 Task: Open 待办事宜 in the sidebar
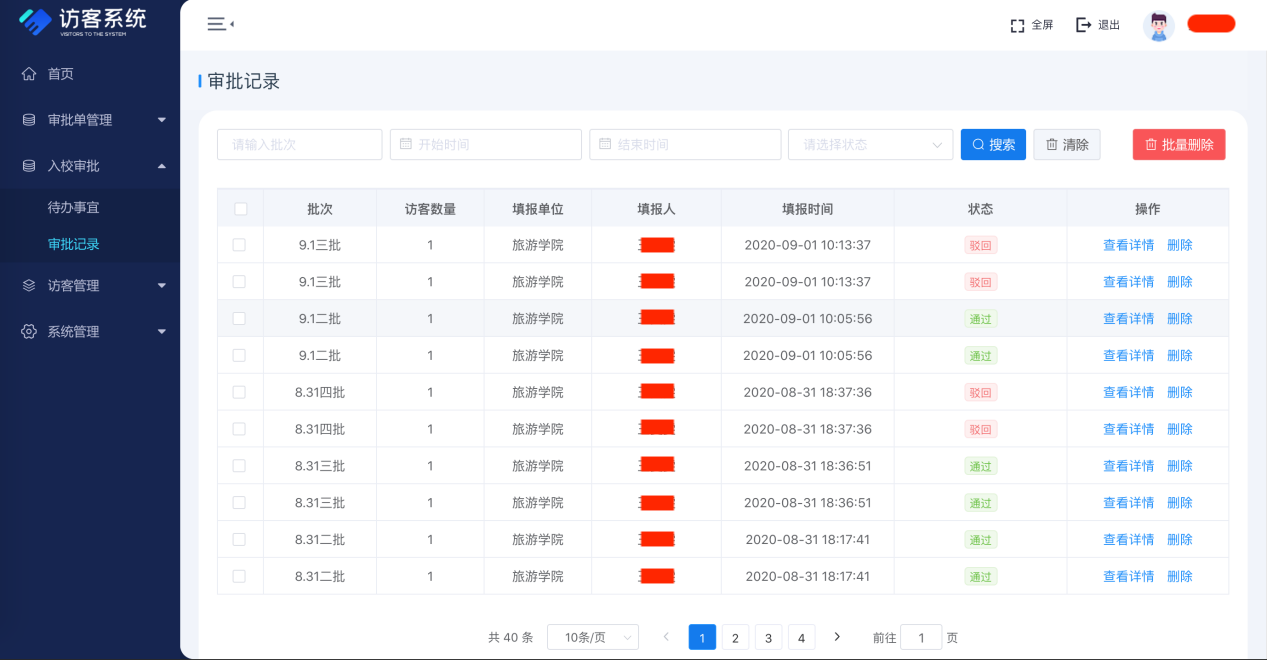74,208
